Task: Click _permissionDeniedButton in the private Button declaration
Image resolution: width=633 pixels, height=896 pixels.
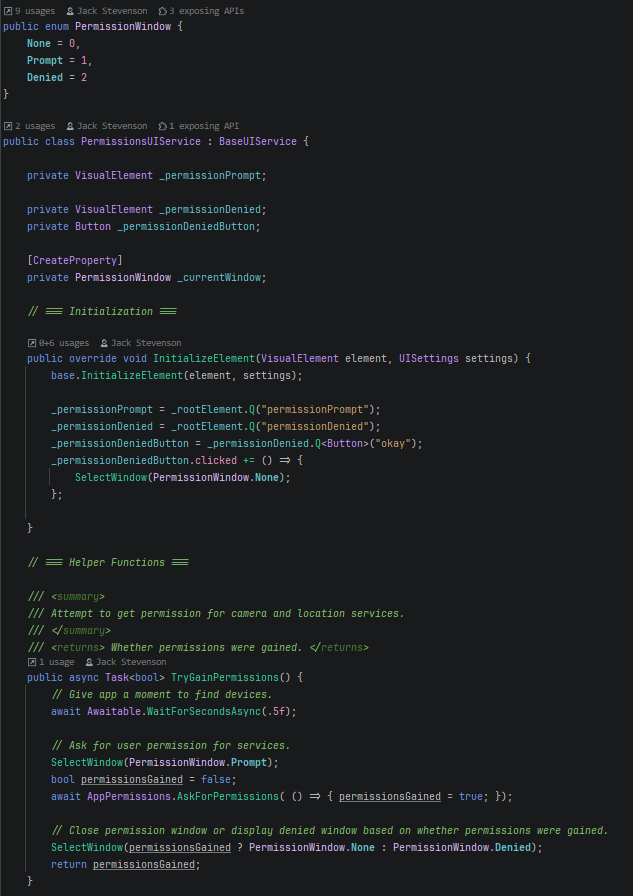Action: tap(186, 226)
